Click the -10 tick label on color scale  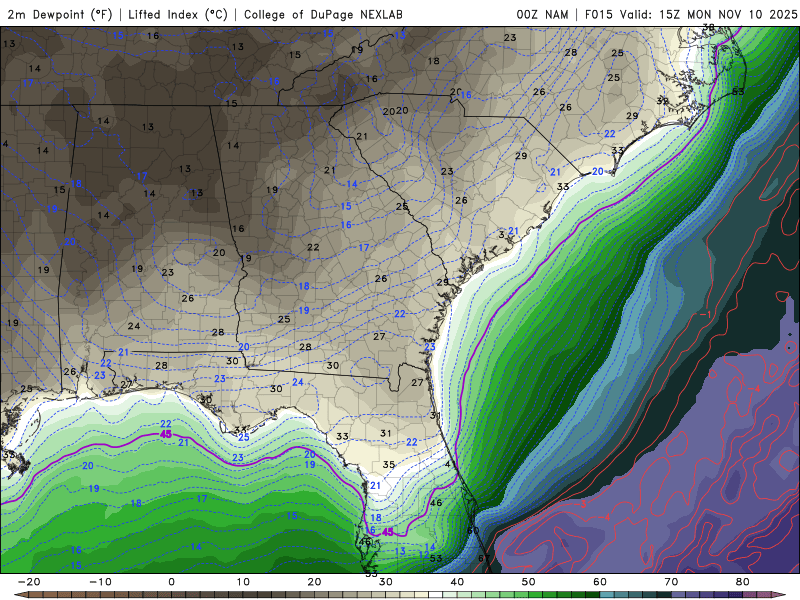[x=100, y=582]
